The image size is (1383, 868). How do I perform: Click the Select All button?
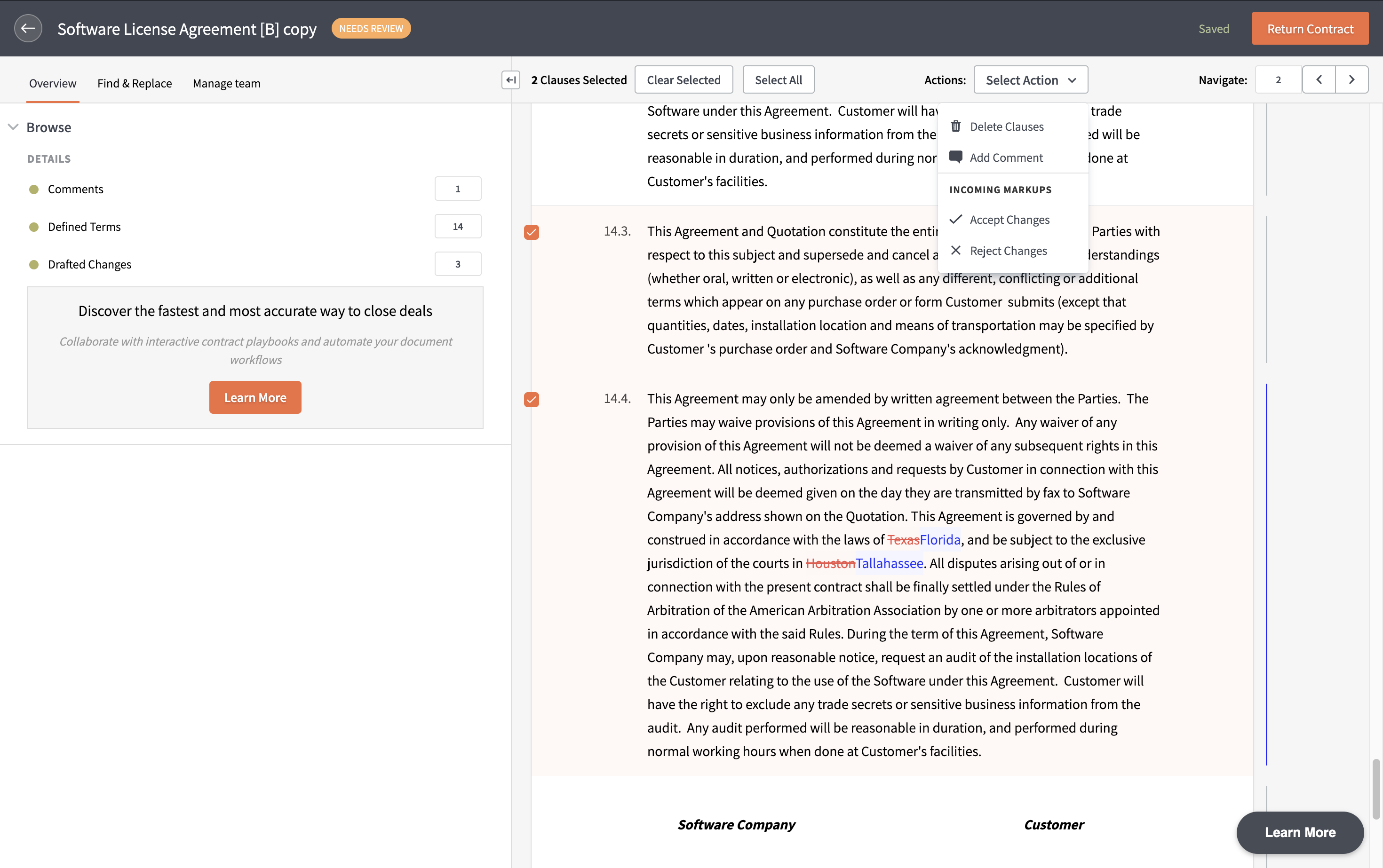[x=778, y=80]
